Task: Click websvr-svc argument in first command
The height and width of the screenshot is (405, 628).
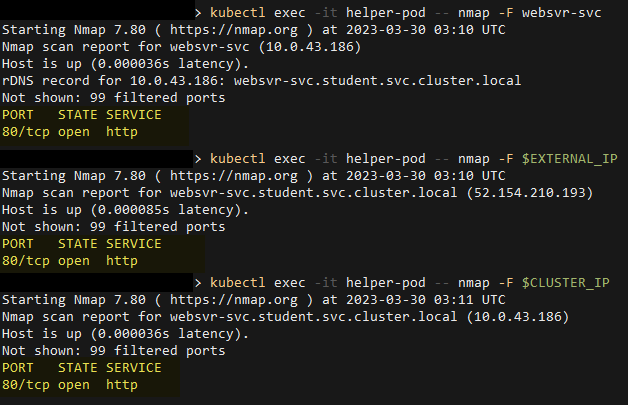Action: point(562,13)
